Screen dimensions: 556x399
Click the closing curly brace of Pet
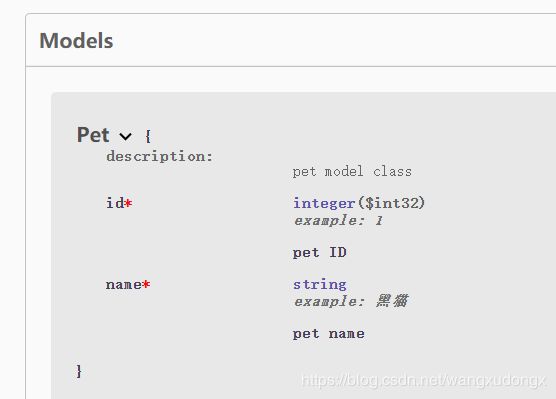(x=79, y=371)
